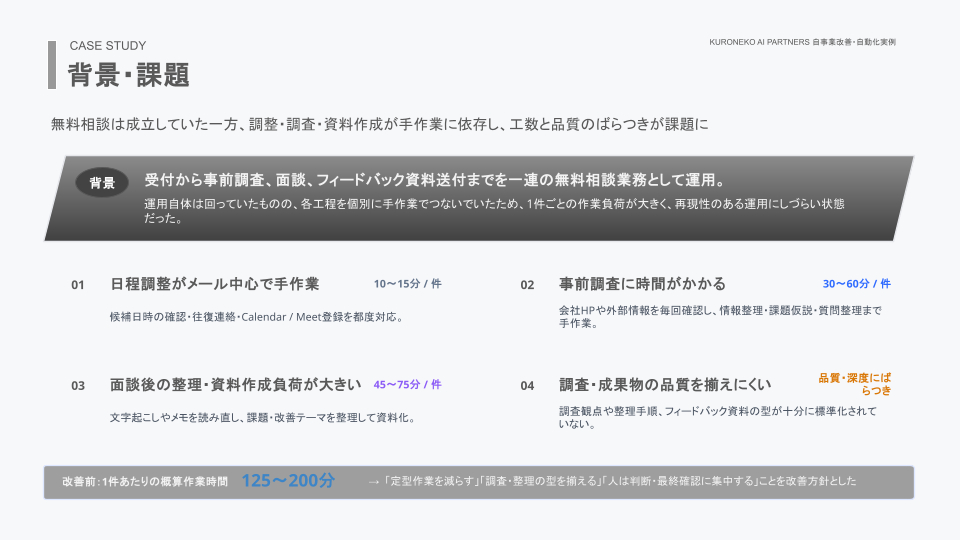Click the dark oval '背景' badge

(x=102, y=182)
